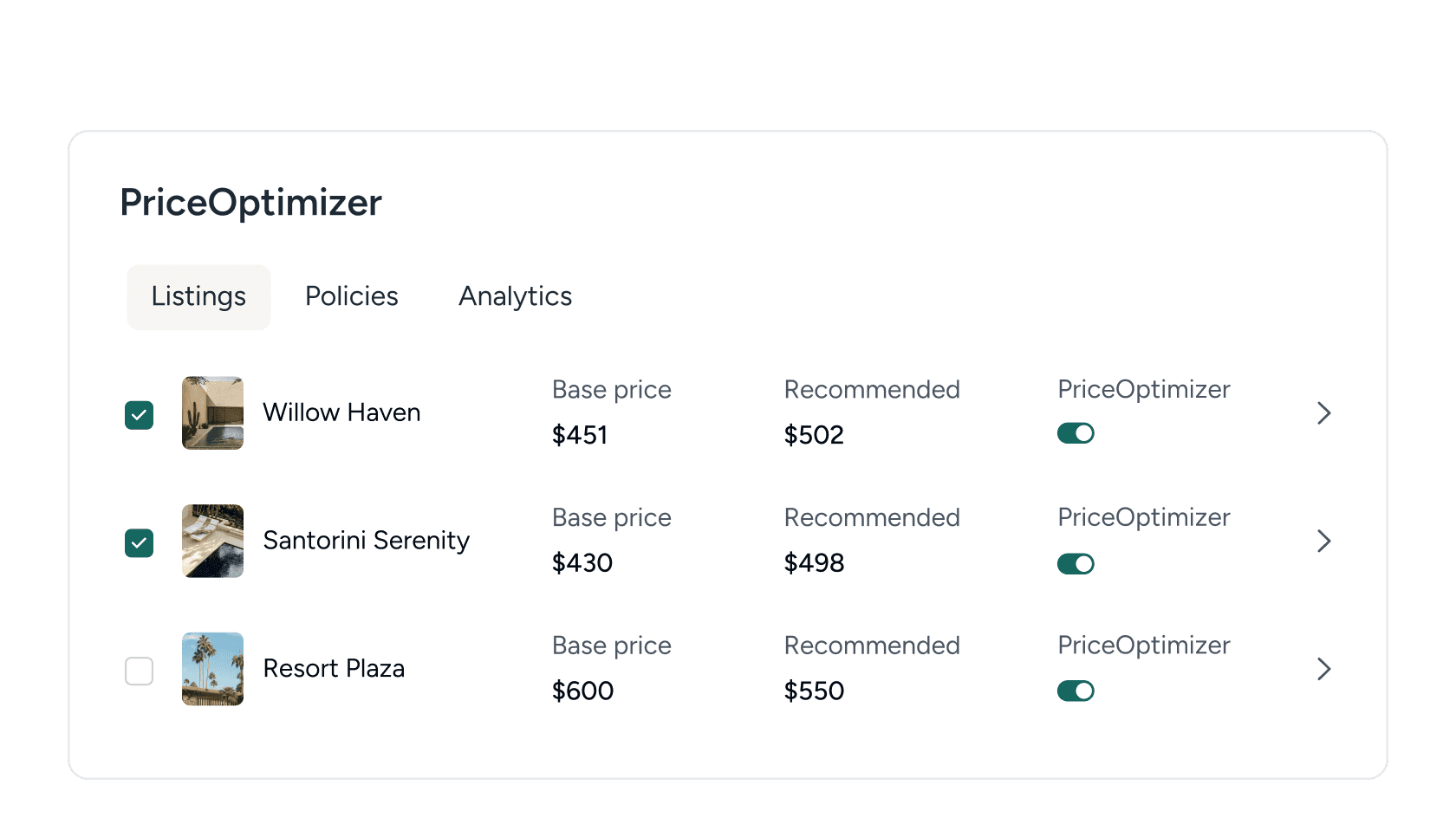Click the Resort Plaza listing name
Screen dimensions: 1456x837
pos(334,669)
